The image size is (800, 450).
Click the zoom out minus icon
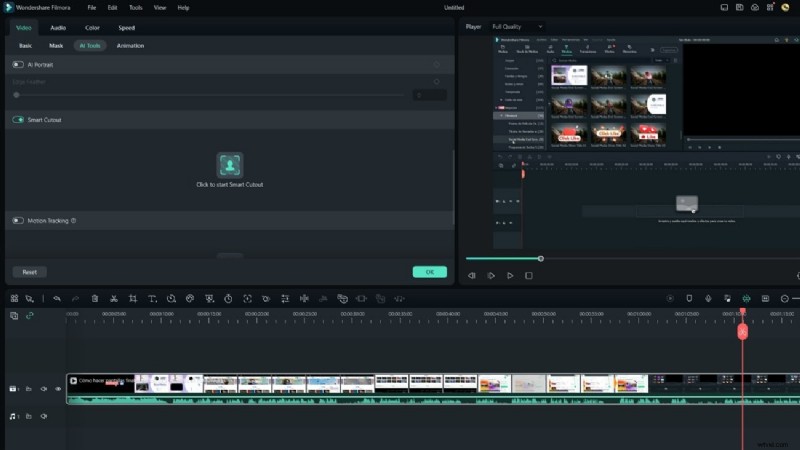[785, 298]
